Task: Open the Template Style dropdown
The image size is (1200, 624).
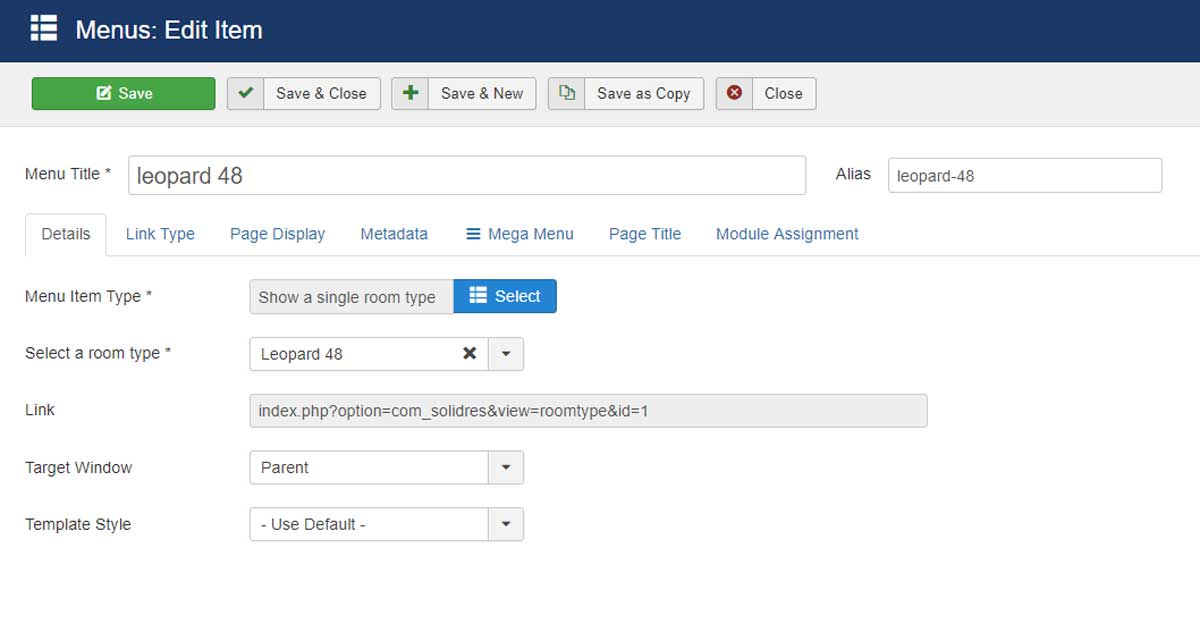Action: (x=506, y=524)
